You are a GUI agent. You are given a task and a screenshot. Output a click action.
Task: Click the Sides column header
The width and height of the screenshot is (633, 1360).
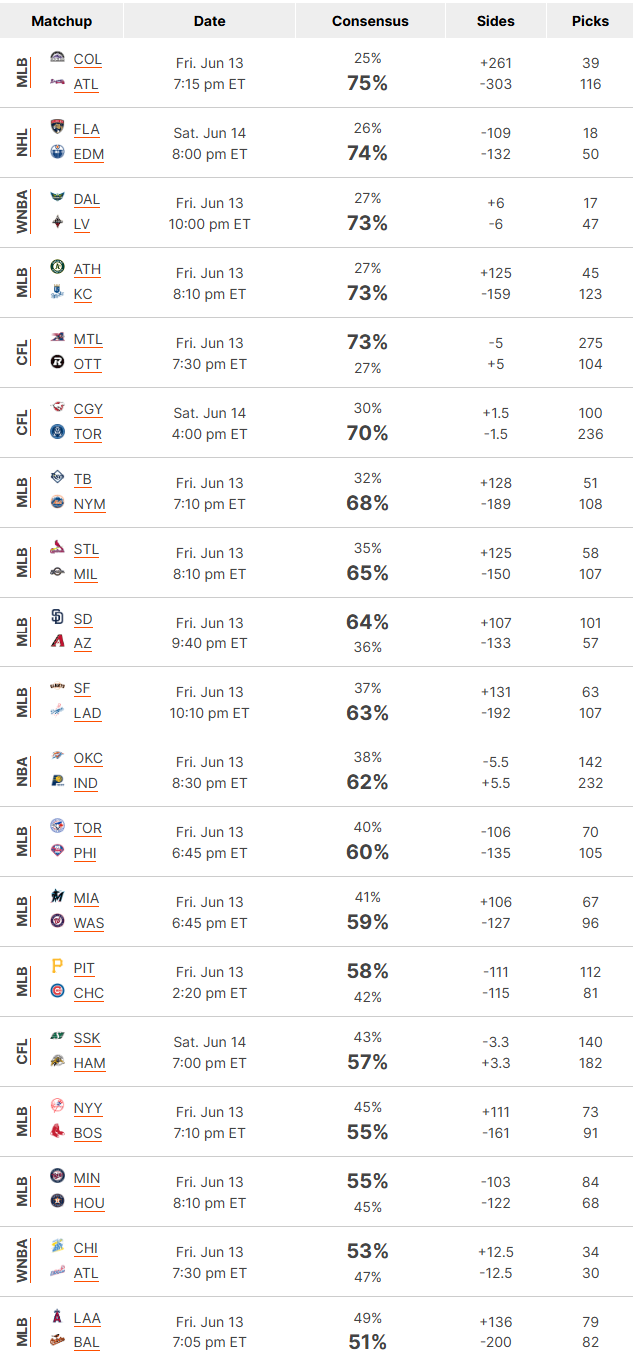tap(495, 21)
